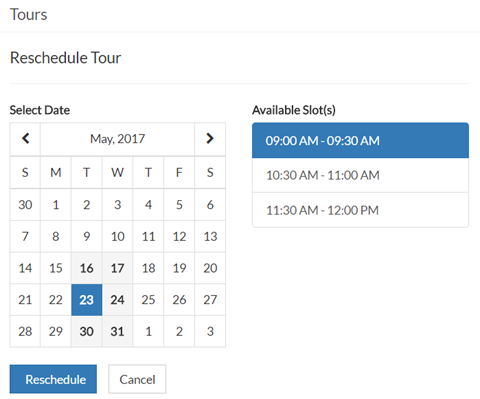Screen dimensions: 480x399
Task: Select April 30 in the first row
Action: [x=25, y=205]
